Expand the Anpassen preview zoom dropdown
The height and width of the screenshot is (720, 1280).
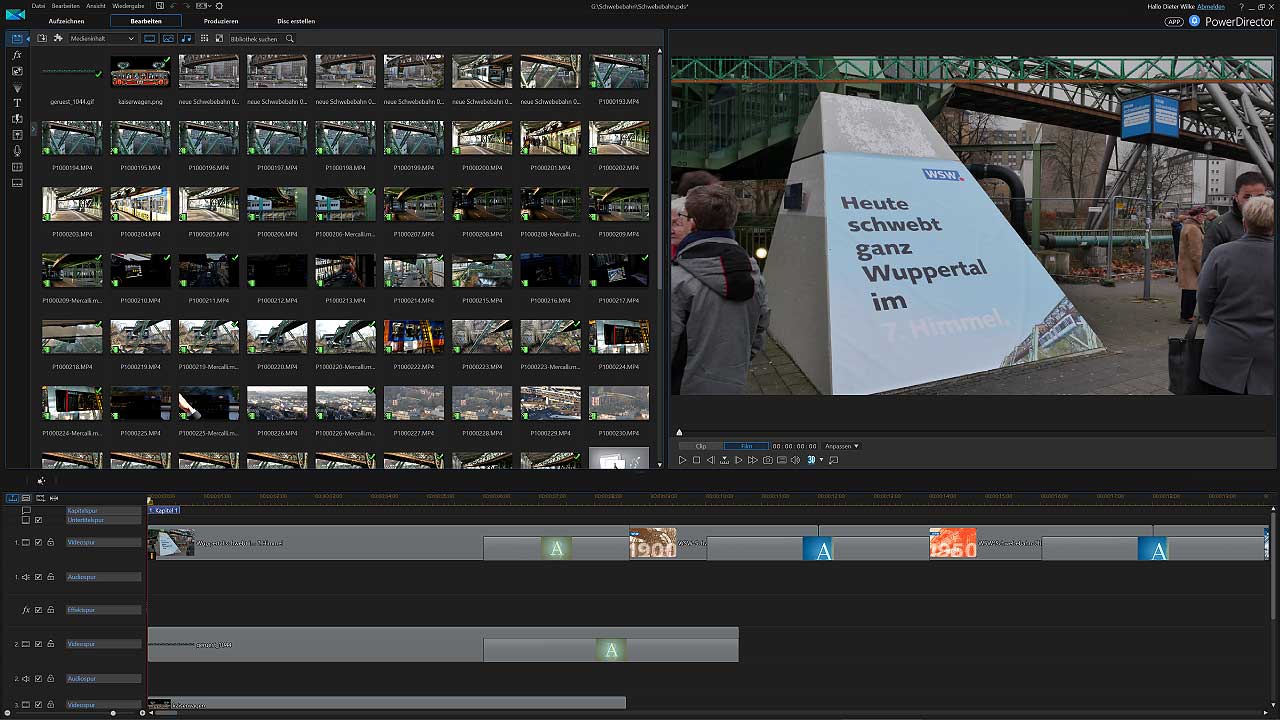pos(841,446)
